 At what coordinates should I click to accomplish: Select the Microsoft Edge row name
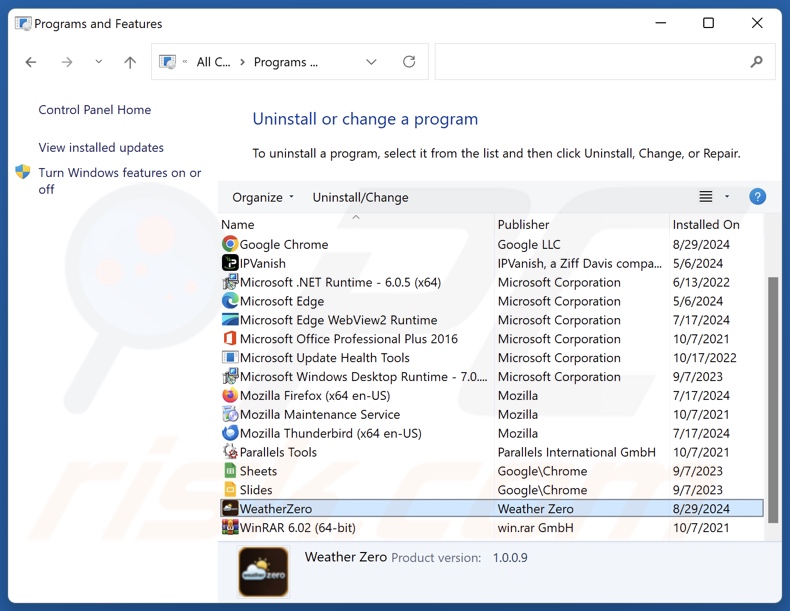click(x=282, y=301)
